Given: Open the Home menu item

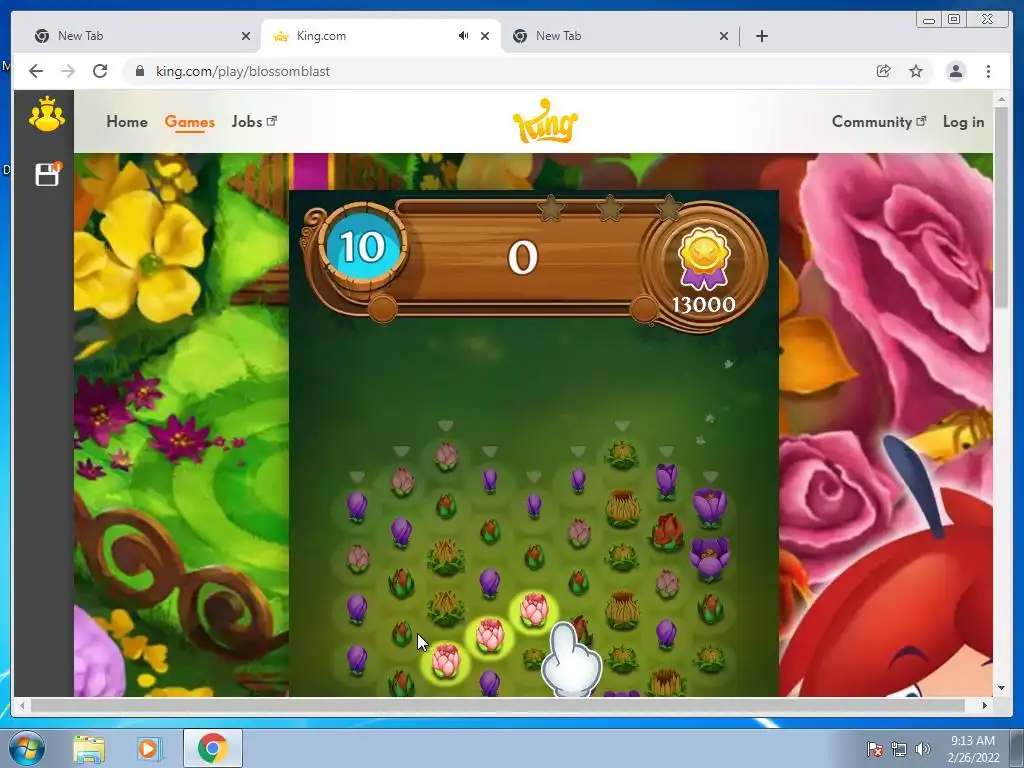Looking at the screenshot, I should point(127,121).
